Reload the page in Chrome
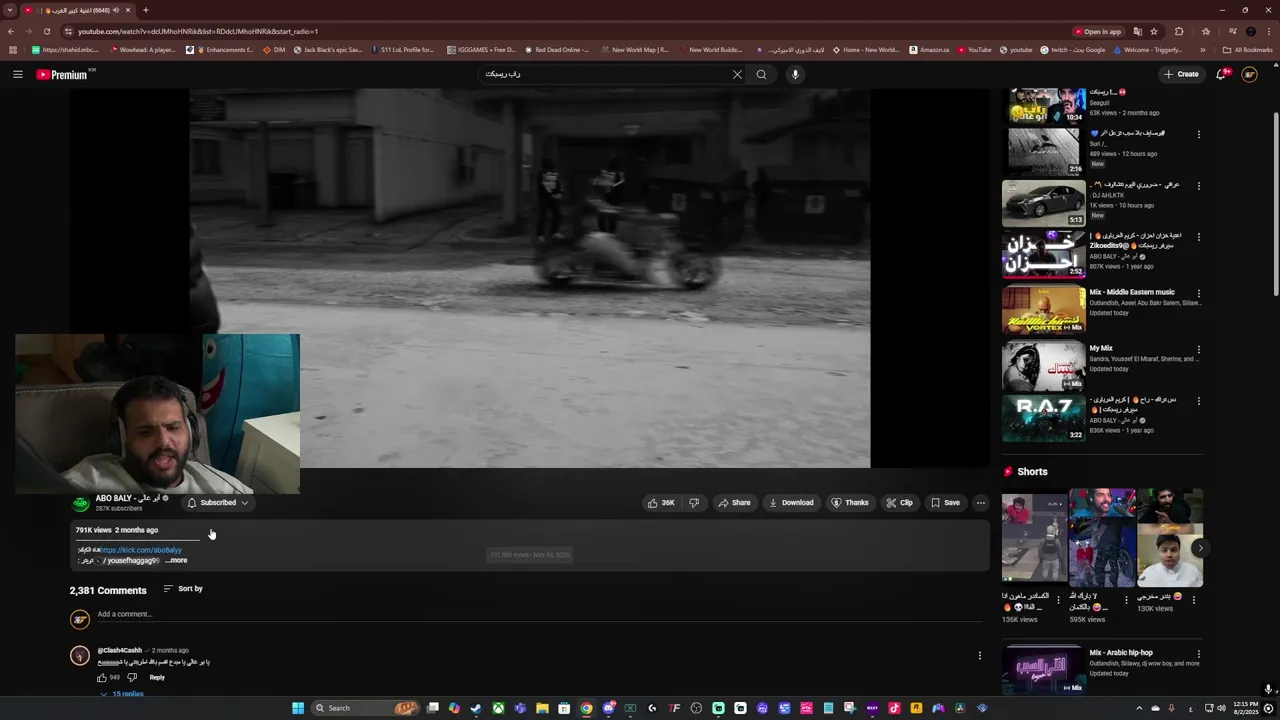1280x720 pixels. (46, 31)
